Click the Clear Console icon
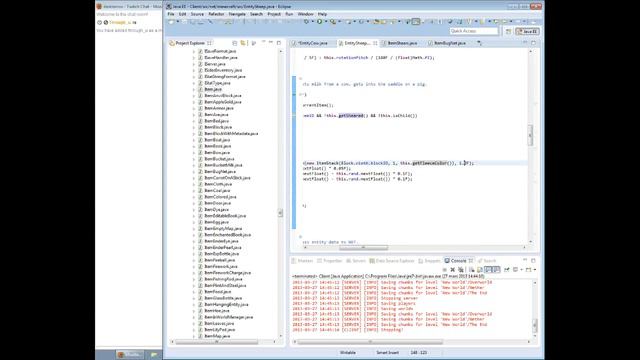The height and width of the screenshot is (360, 640). click(x=471, y=270)
